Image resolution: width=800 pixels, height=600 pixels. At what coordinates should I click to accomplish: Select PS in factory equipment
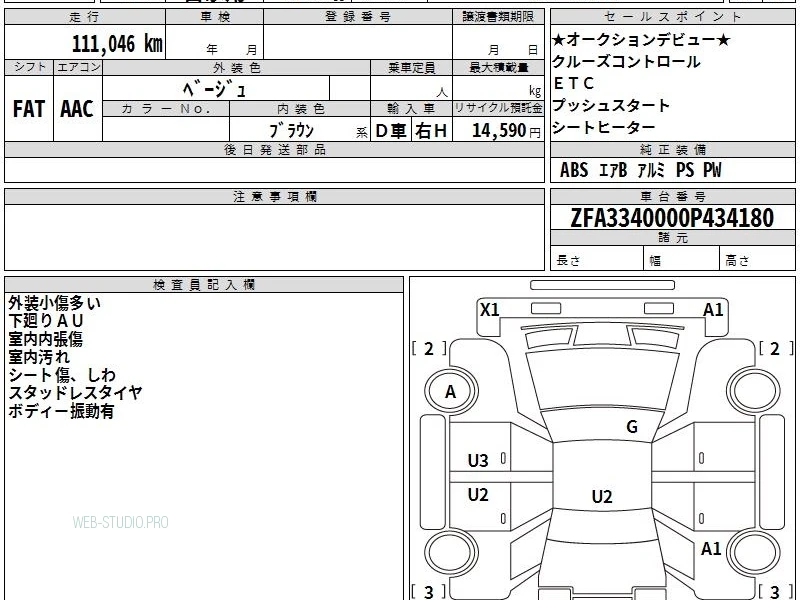click(685, 170)
